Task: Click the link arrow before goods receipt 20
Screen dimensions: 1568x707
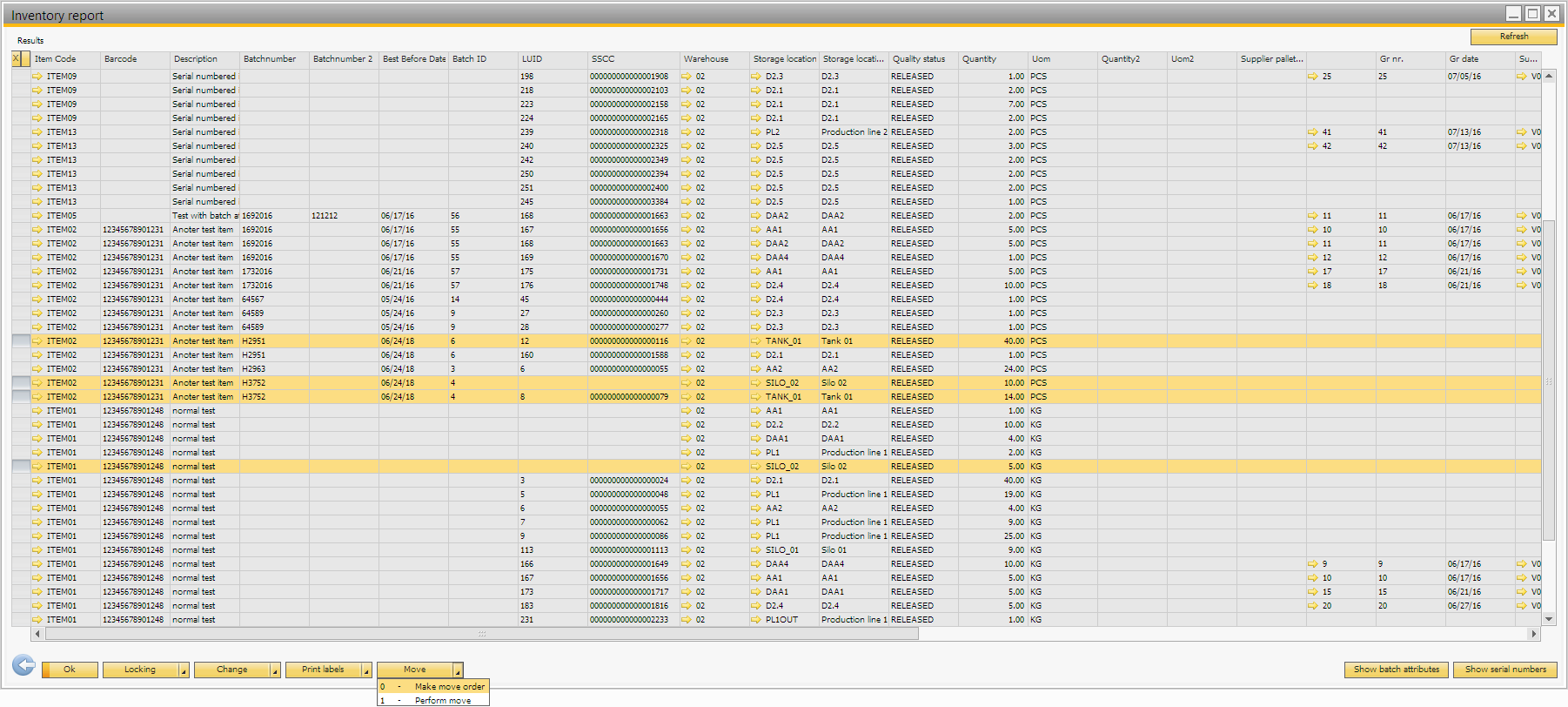Action: click(1313, 606)
